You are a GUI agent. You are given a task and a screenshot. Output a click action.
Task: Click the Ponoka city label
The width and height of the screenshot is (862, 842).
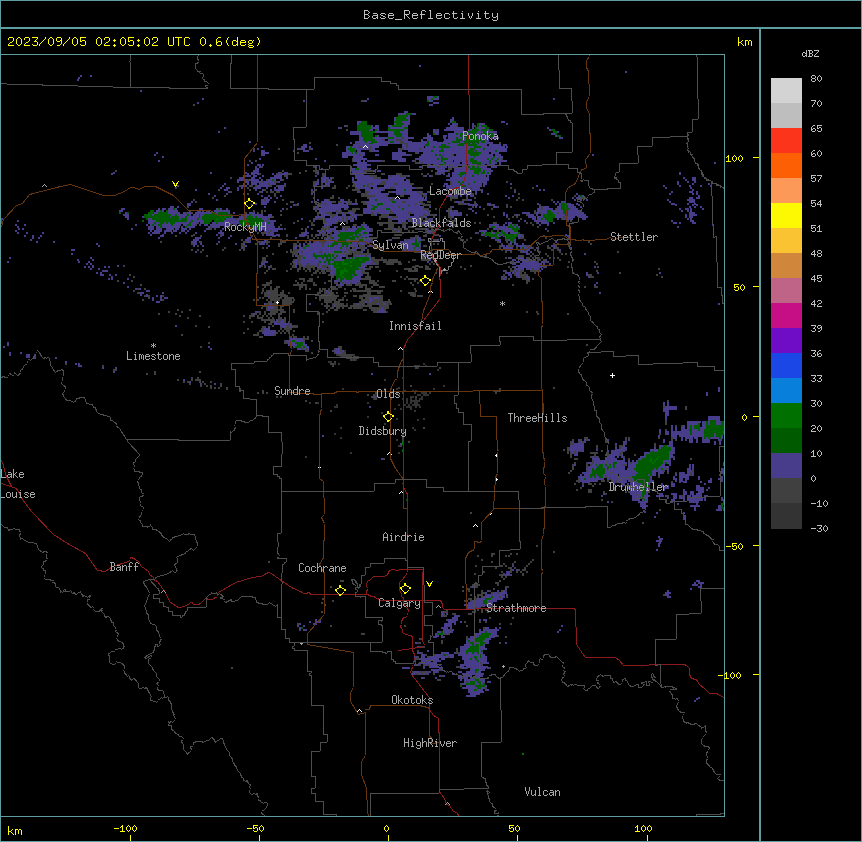tap(480, 136)
